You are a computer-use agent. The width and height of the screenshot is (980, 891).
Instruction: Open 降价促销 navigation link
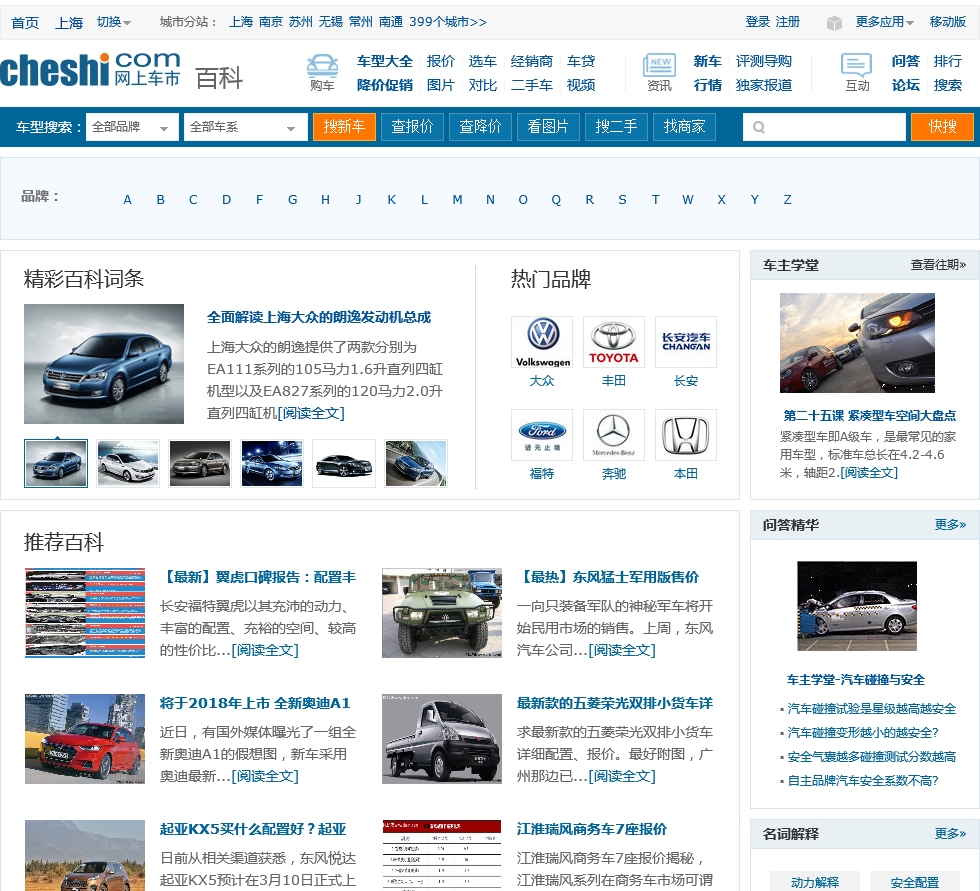pyautogui.click(x=384, y=85)
